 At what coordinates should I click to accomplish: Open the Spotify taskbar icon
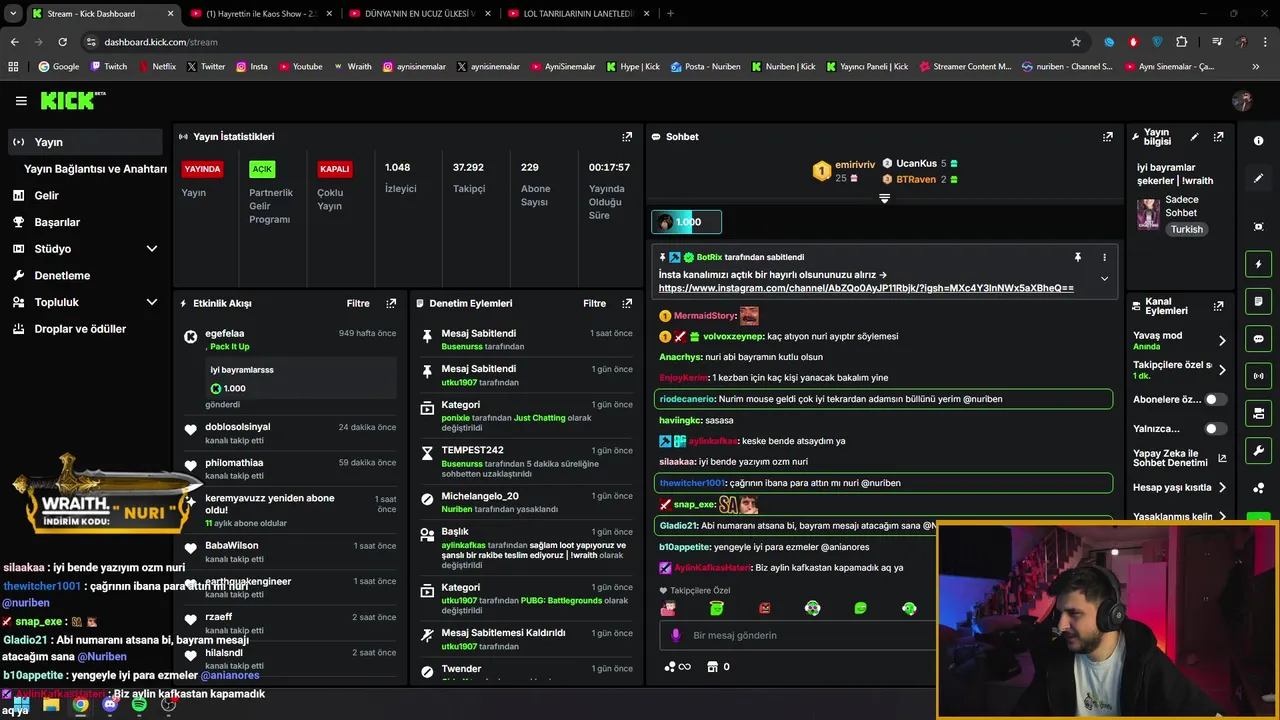click(x=139, y=704)
